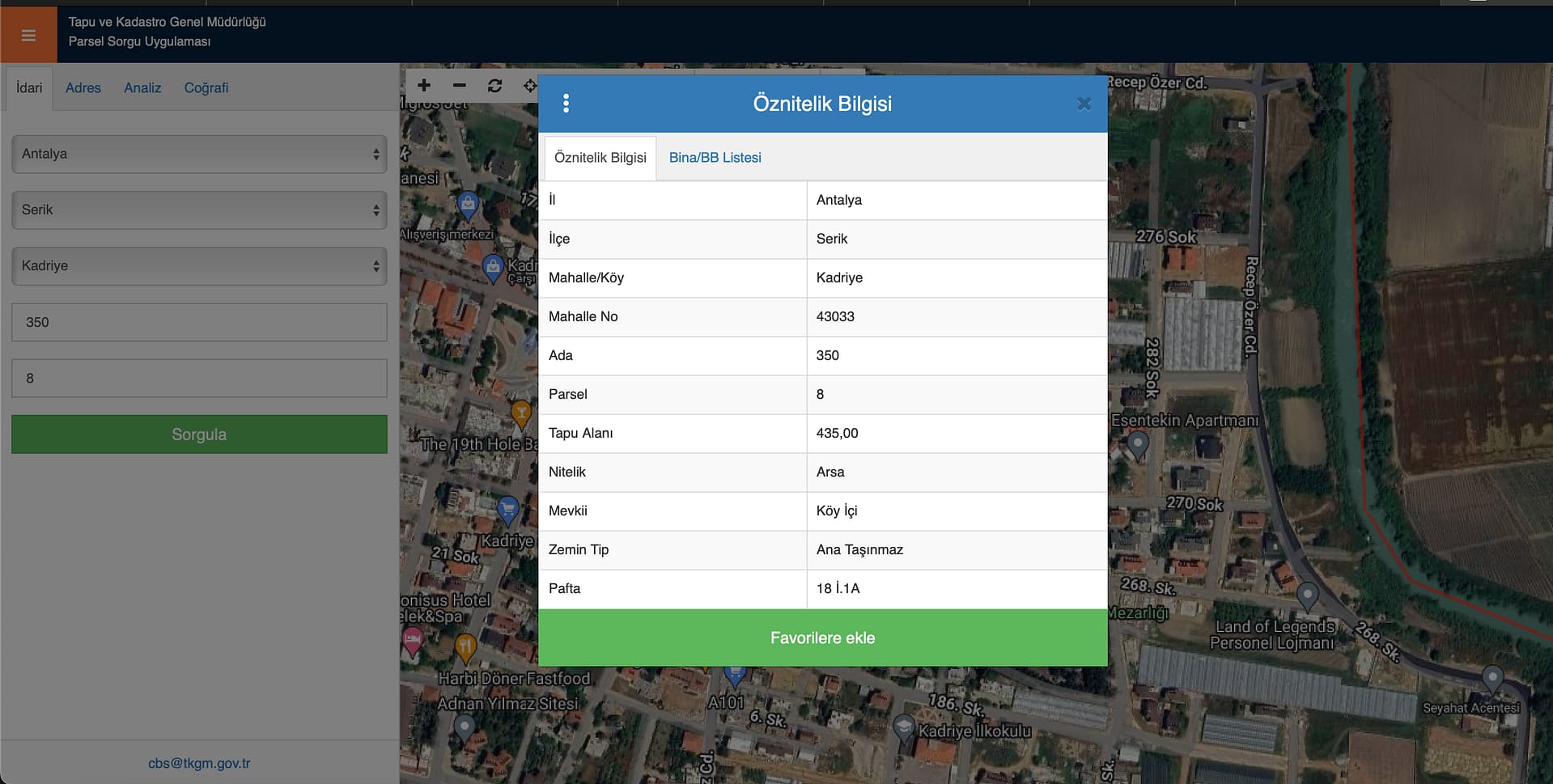Expand the Serik district dropdown
Screen dimensions: 1553x784
point(199,210)
